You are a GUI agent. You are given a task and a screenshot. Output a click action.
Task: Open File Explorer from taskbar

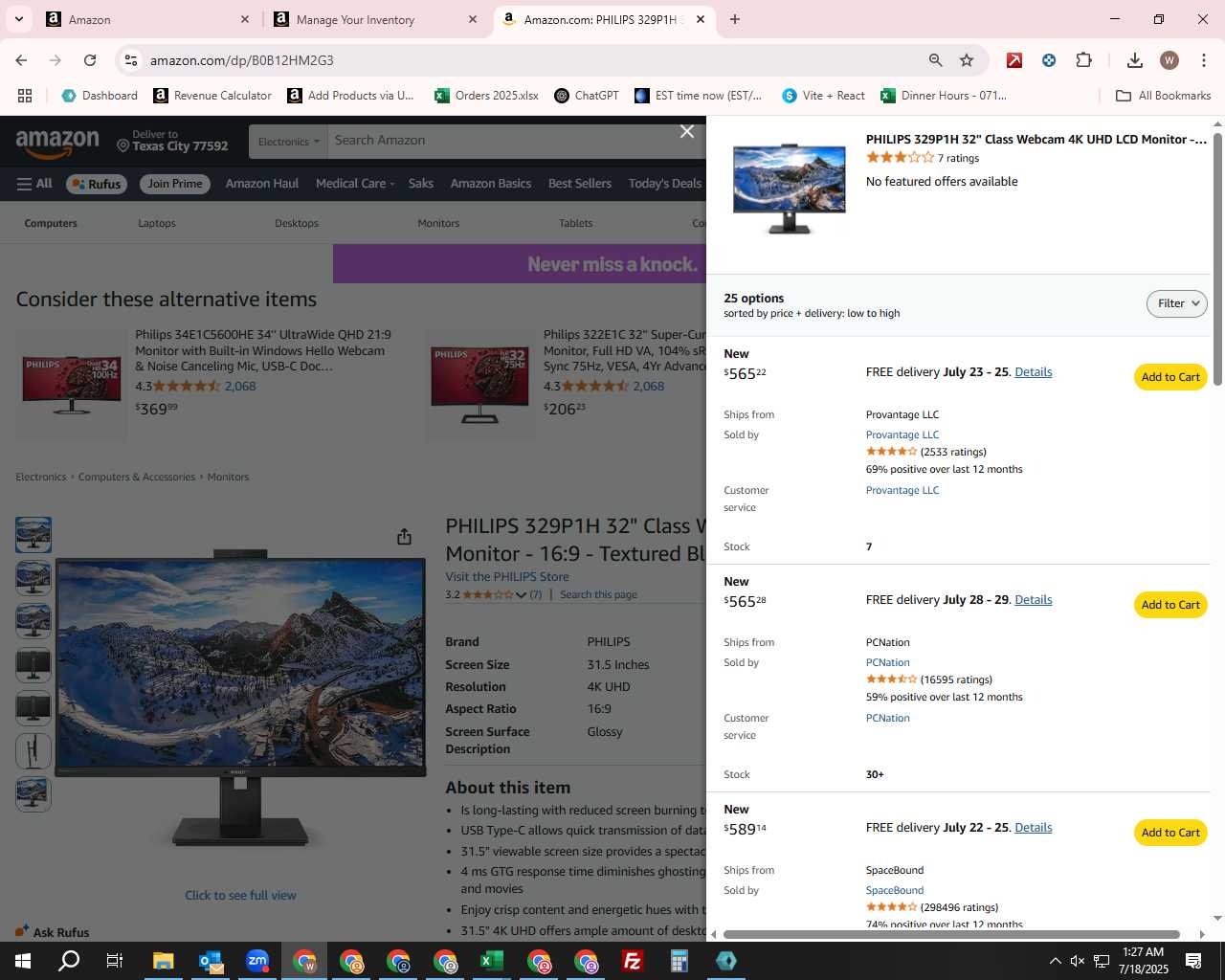tap(164, 961)
